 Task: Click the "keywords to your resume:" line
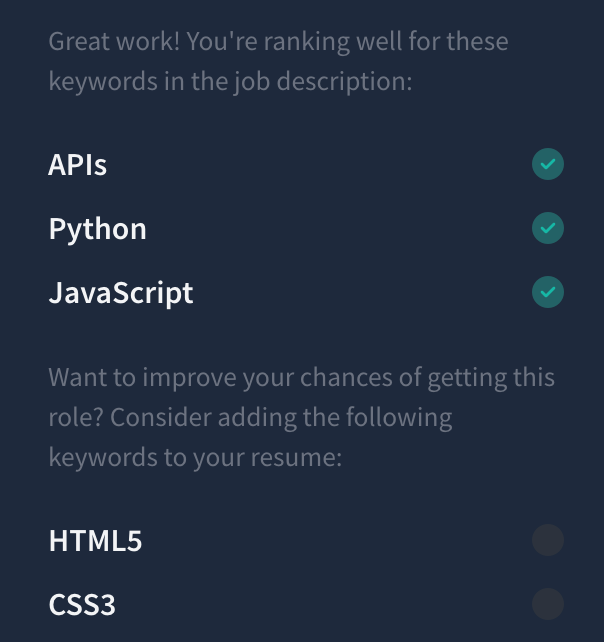click(195, 458)
